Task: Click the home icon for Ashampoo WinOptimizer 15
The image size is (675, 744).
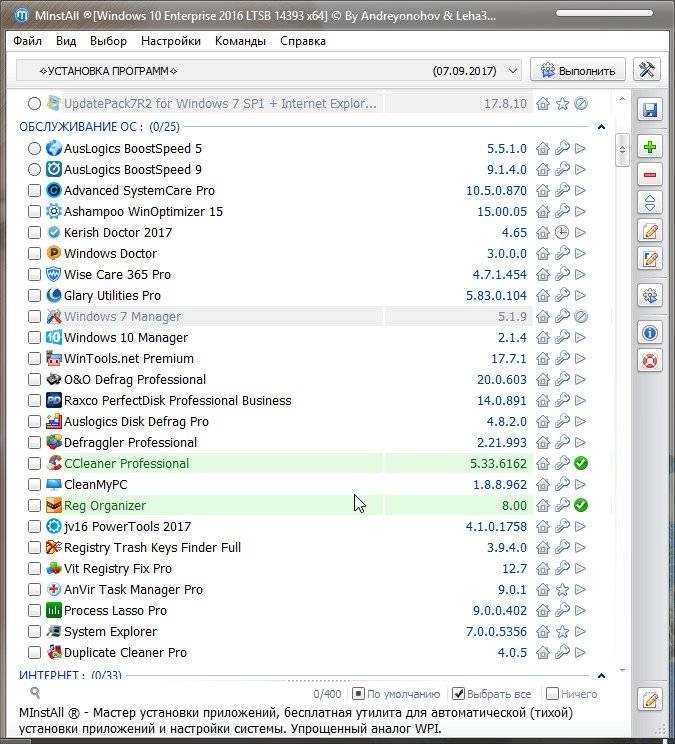Action: pyautogui.click(x=543, y=212)
